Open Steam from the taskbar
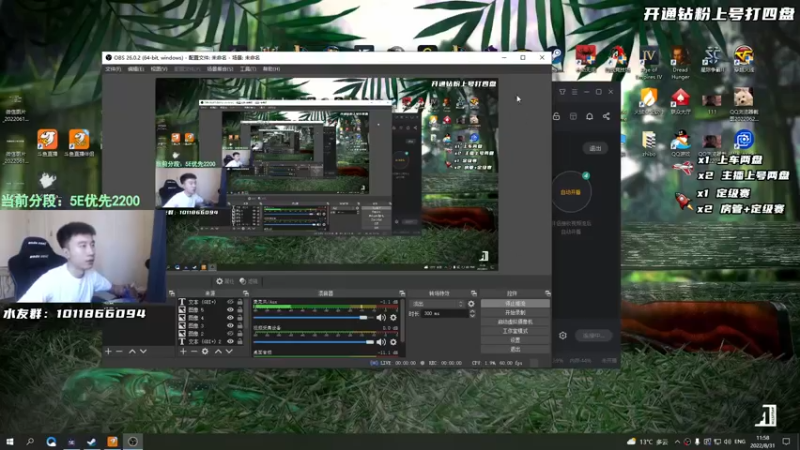Image resolution: width=800 pixels, height=450 pixels. 92,441
